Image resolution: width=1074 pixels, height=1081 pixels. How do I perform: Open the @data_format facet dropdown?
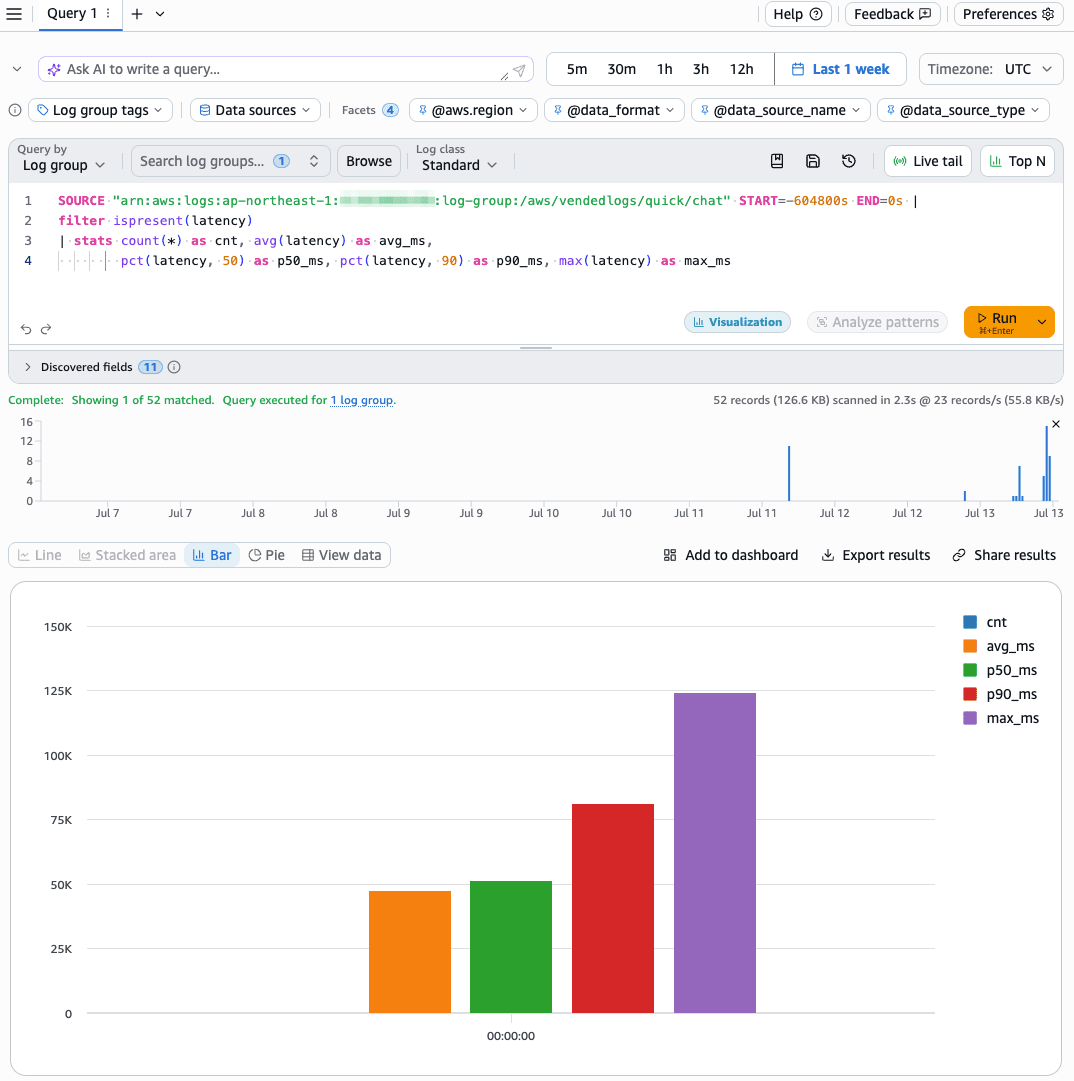pos(614,110)
